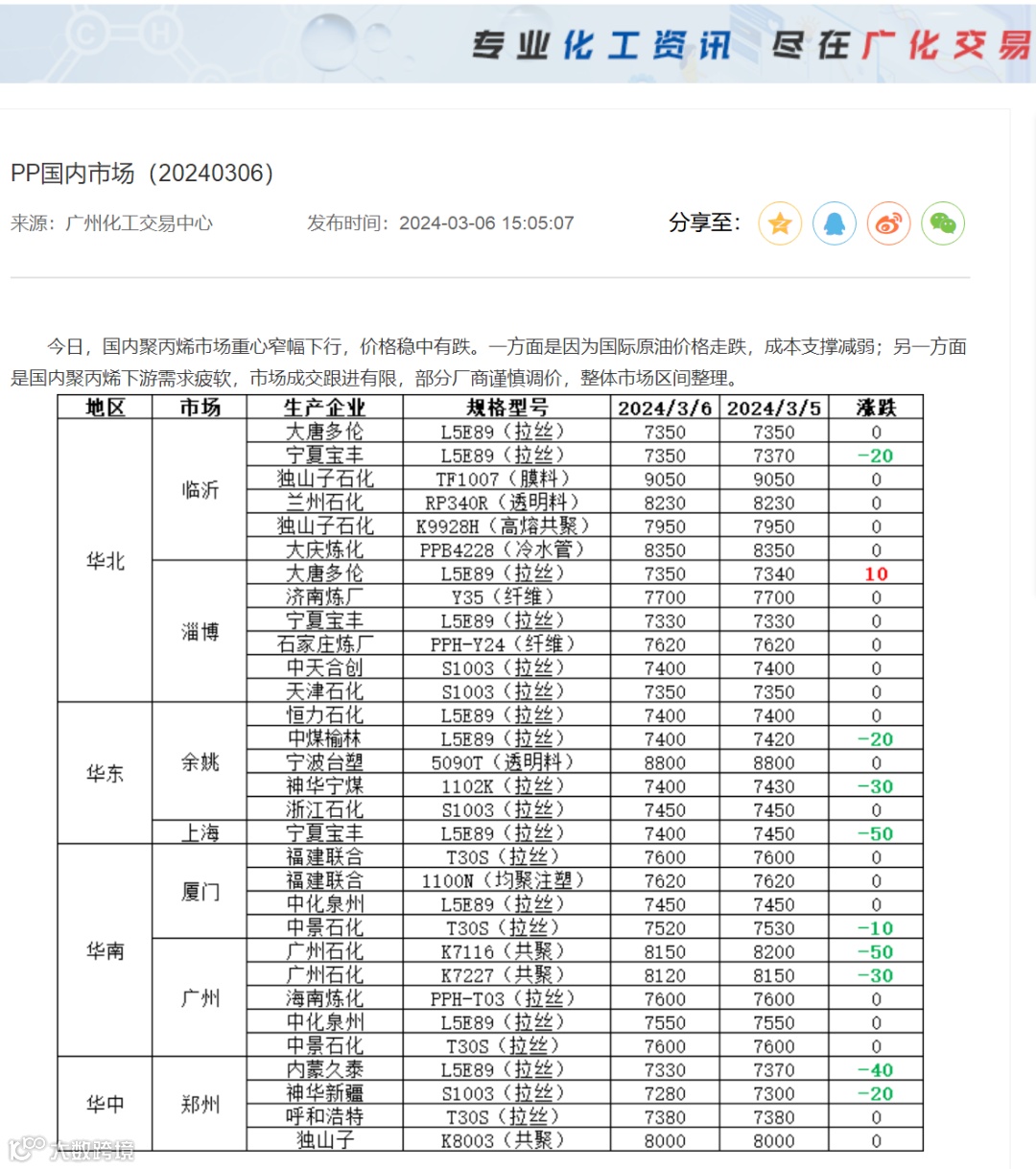
Task: Click the PPH-T03（拉丝）spec cell
Action: [x=507, y=998]
